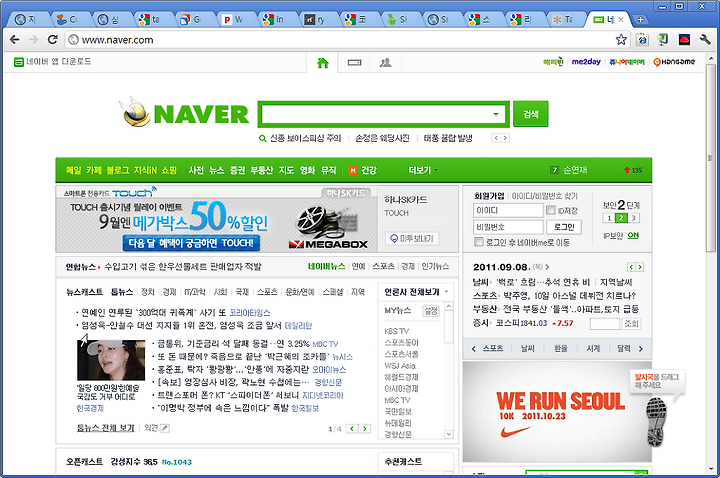The width and height of the screenshot is (720, 478).
Task: Select security level 1
Action: click(x=609, y=218)
